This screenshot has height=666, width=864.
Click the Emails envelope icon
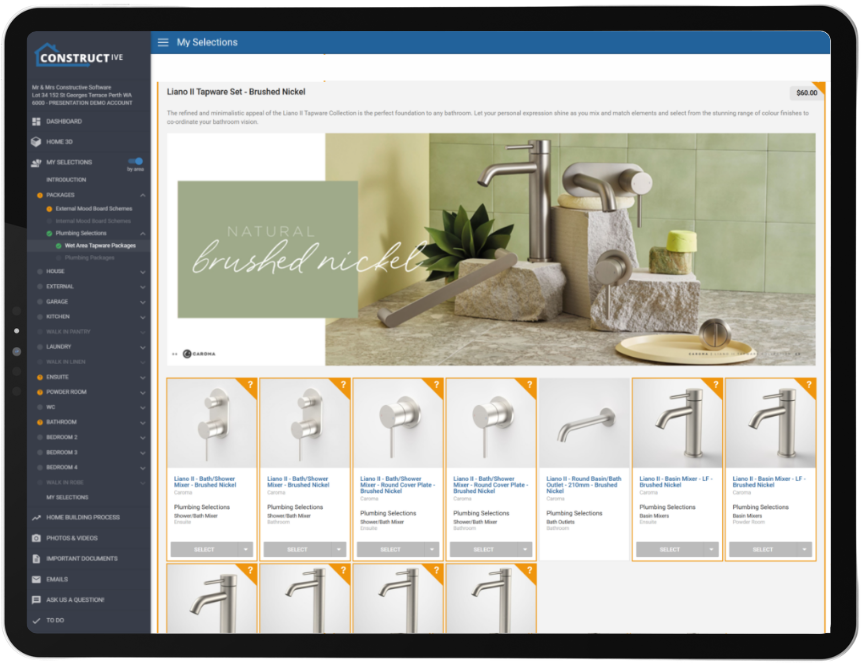point(36,580)
